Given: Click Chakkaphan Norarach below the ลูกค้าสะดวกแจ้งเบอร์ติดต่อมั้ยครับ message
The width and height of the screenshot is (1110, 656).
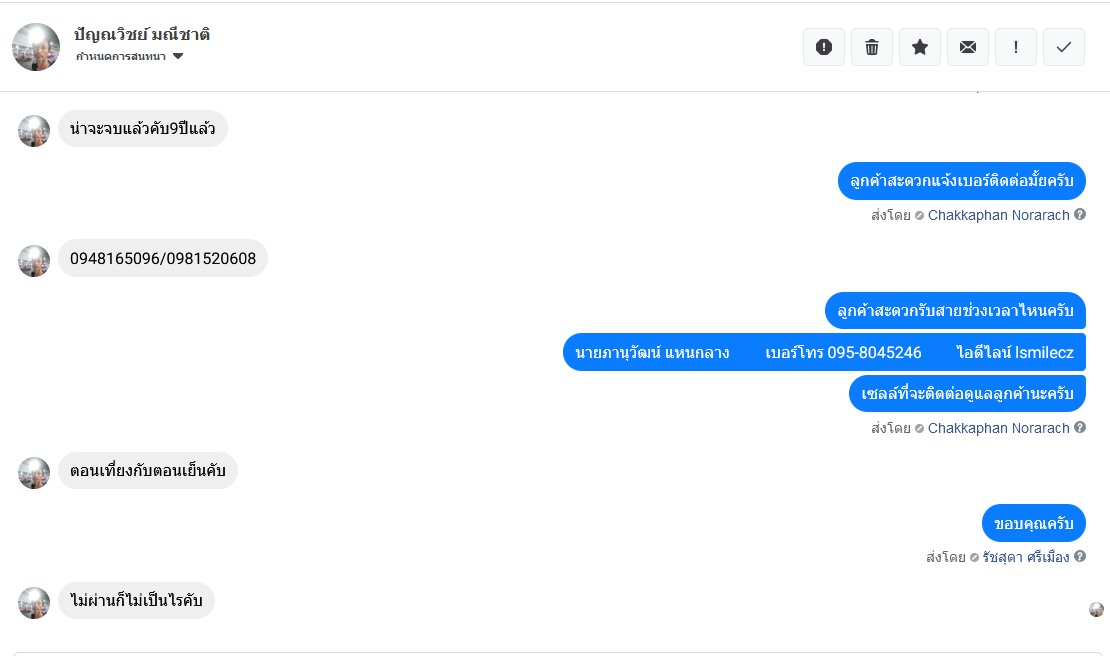Looking at the screenshot, I should (x=998, y=215).
